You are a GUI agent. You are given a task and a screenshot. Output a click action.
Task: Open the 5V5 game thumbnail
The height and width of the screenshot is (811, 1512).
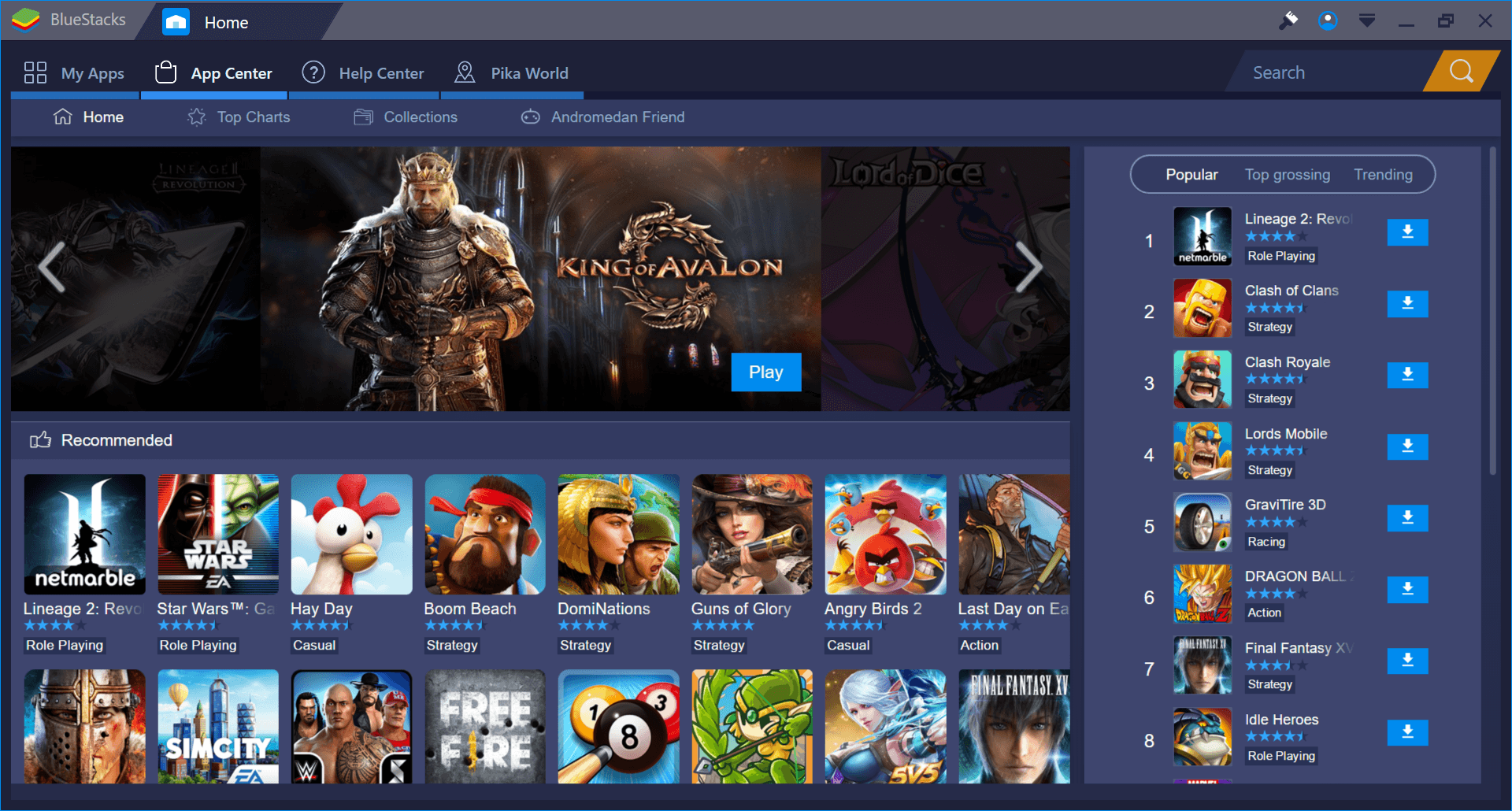click(885, 726)
